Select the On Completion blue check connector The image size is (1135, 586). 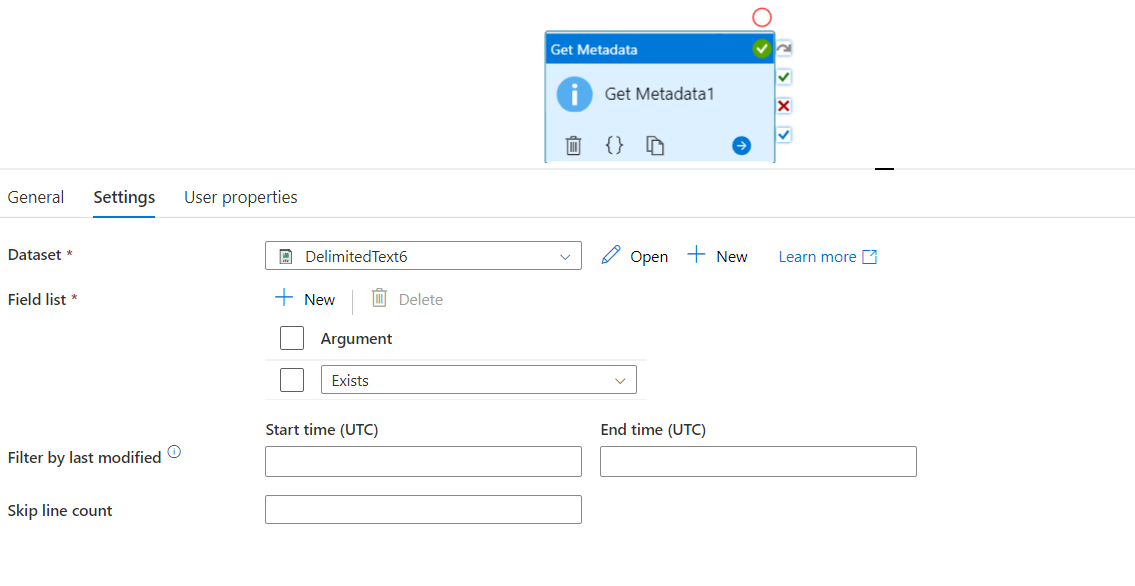(x=784, y=135)
